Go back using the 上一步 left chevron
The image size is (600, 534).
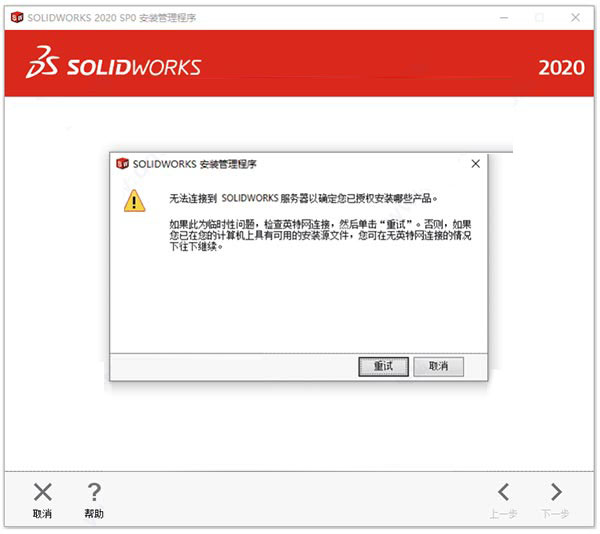(x=504, y=492)
